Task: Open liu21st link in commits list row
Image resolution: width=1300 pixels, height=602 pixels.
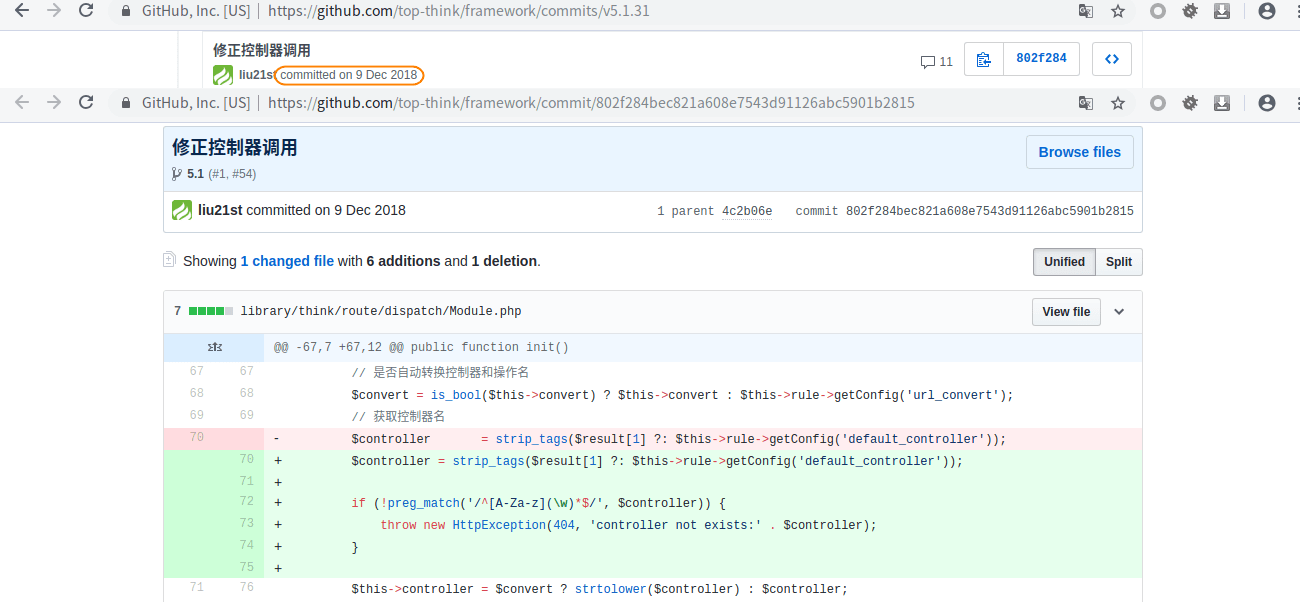Action: 256,75
